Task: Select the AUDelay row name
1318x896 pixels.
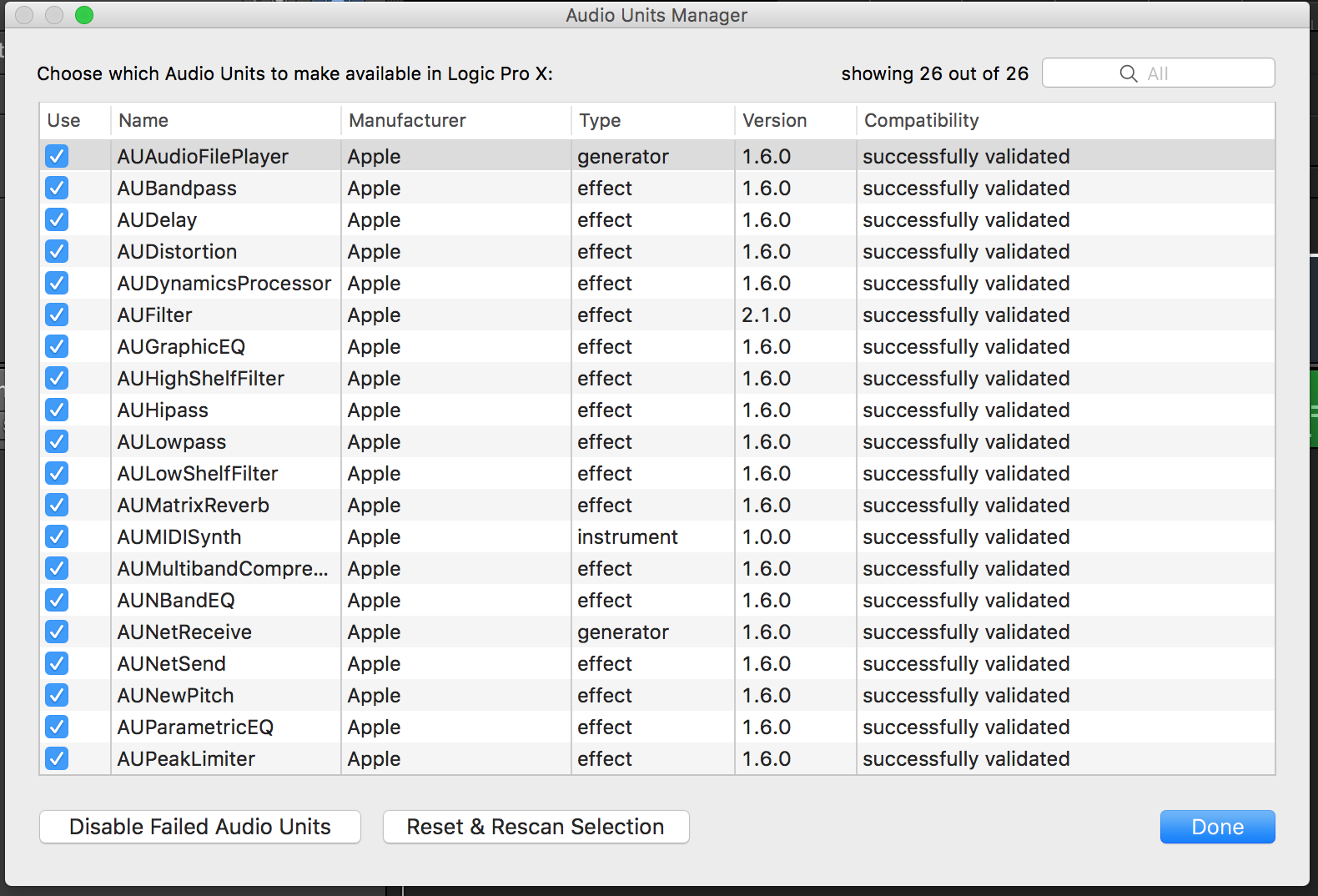Action: pos(157,220)
